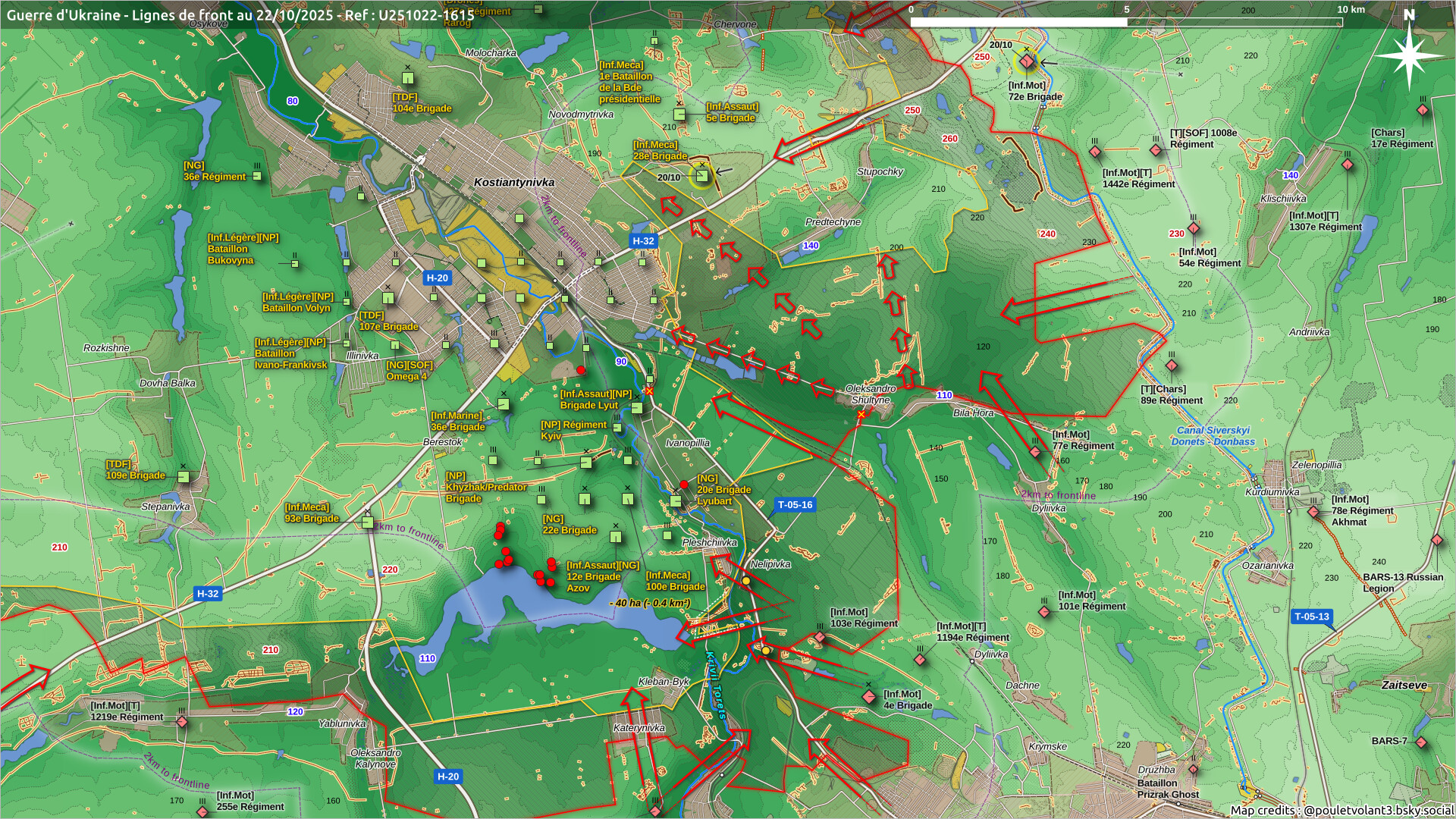The width and height of the screenshot is (1456, 819).
Task: Open the Map credits pouletvolant3.bsky.social text
Action: click(x=1341, y=810)
